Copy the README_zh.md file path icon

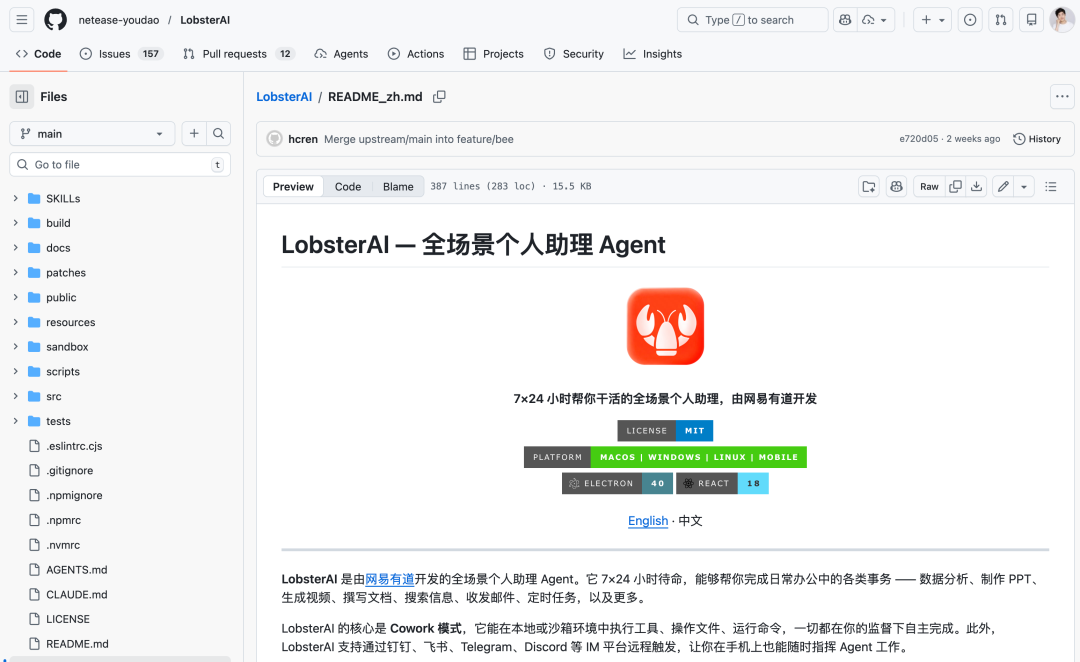click(438, 96)
